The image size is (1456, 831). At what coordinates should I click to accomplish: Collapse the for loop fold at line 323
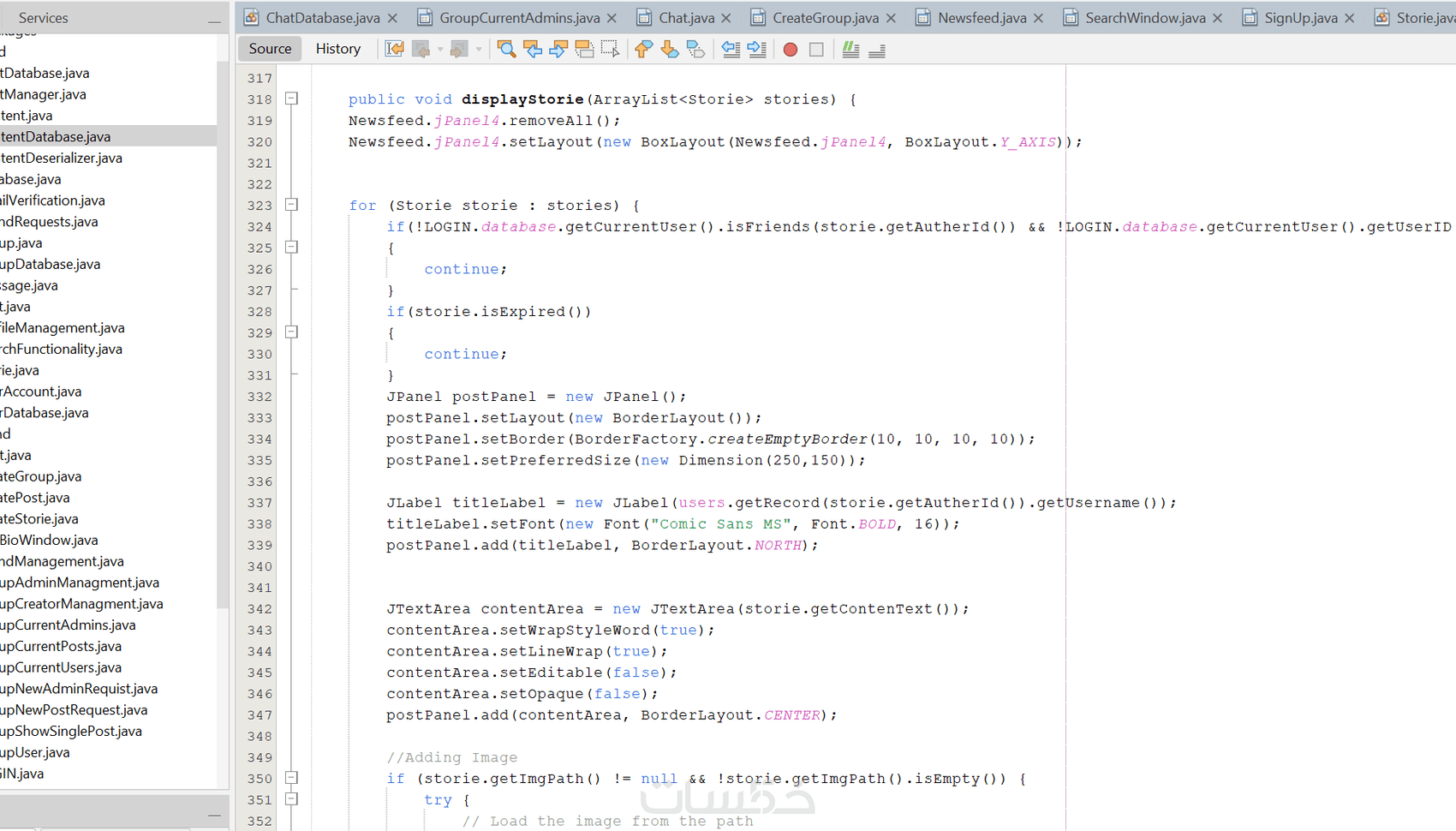292,205
